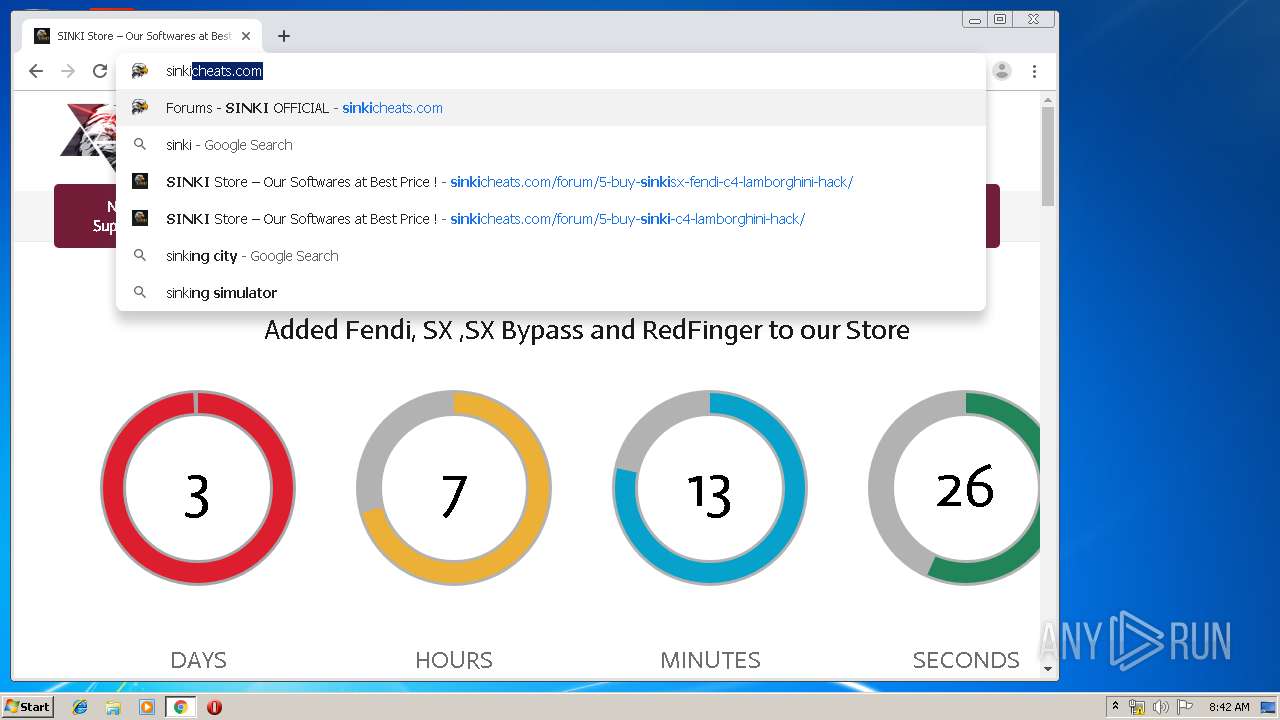1280x720 pixels.
Task: Open the sinkisx-fendi-c4-lamborghini-hack suggestion
Action: pyautogui.click(x=551, y=182)
